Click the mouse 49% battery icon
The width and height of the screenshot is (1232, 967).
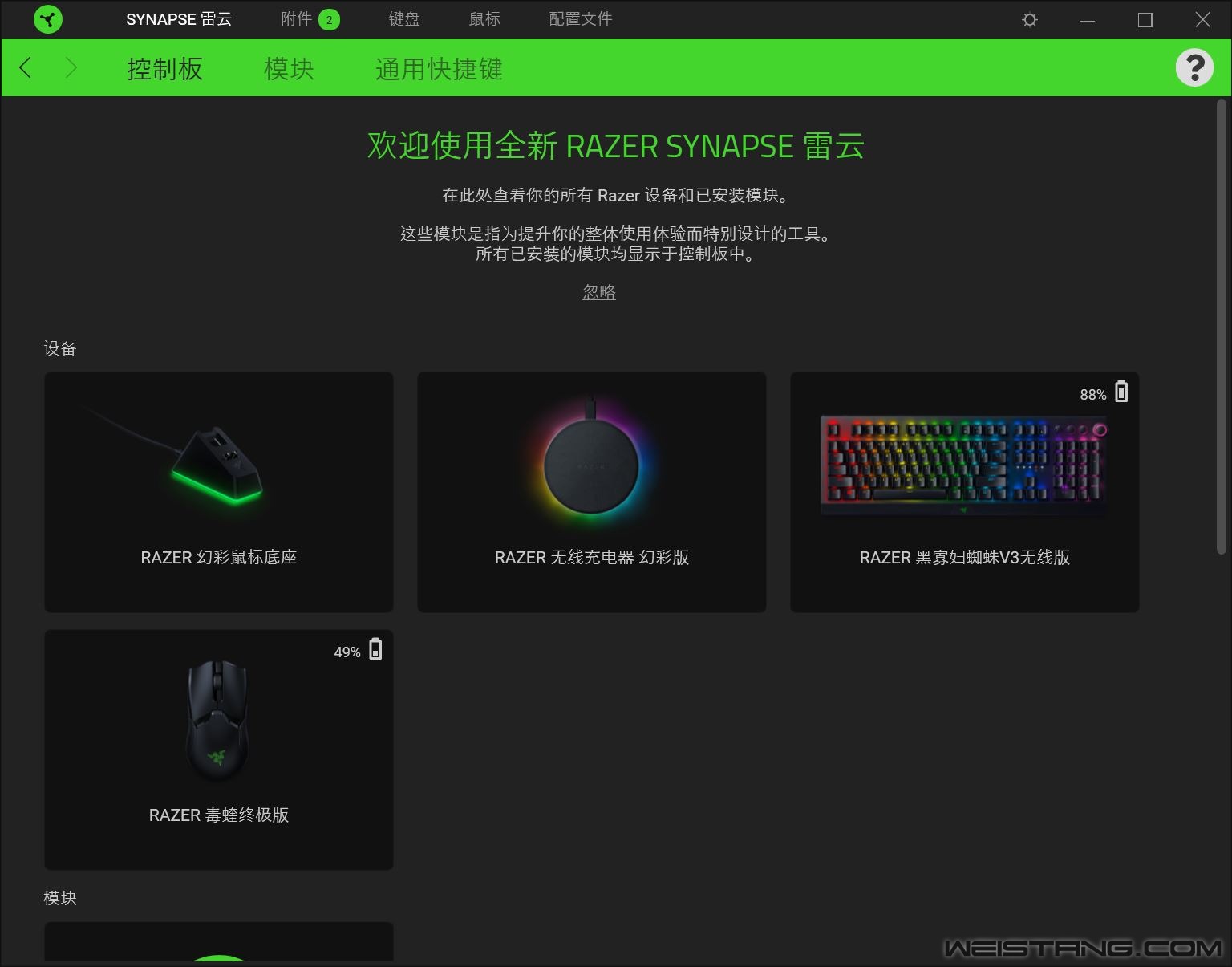click(375, 649)
